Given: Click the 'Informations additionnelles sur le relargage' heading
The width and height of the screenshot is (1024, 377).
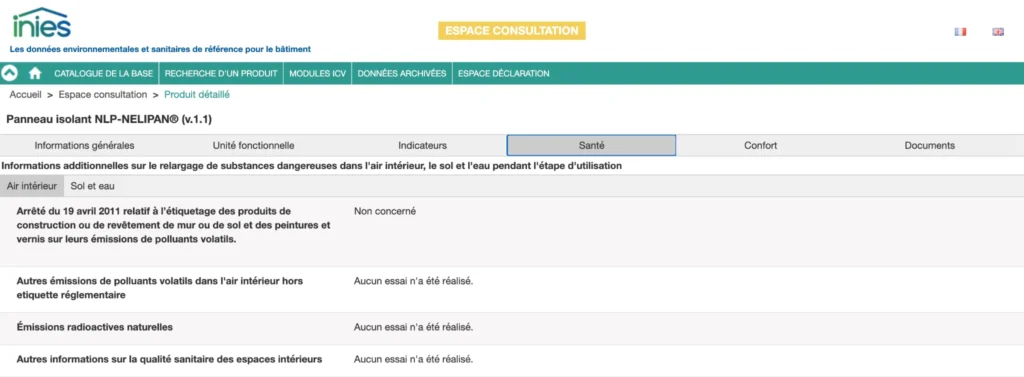Looking at the screenshot, I should point(312,166).
